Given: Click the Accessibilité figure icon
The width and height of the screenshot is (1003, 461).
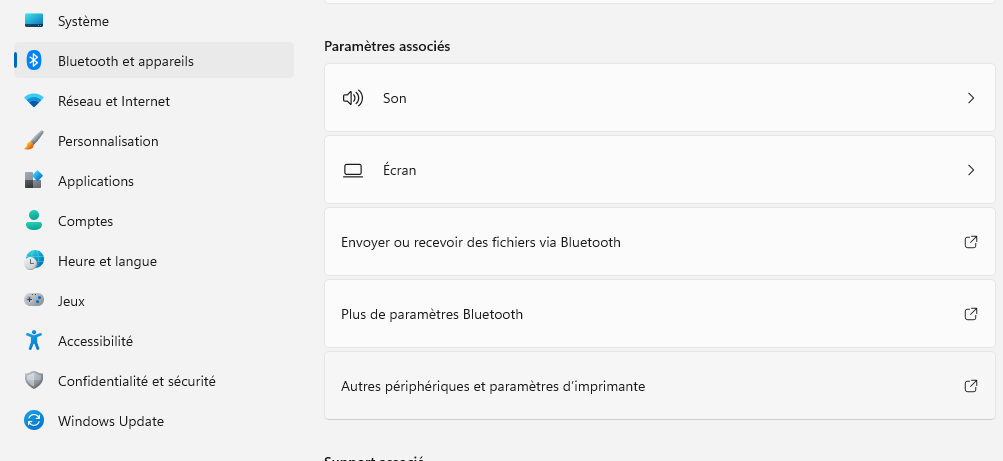Looking at the screenshot, I should click(34, 340).
